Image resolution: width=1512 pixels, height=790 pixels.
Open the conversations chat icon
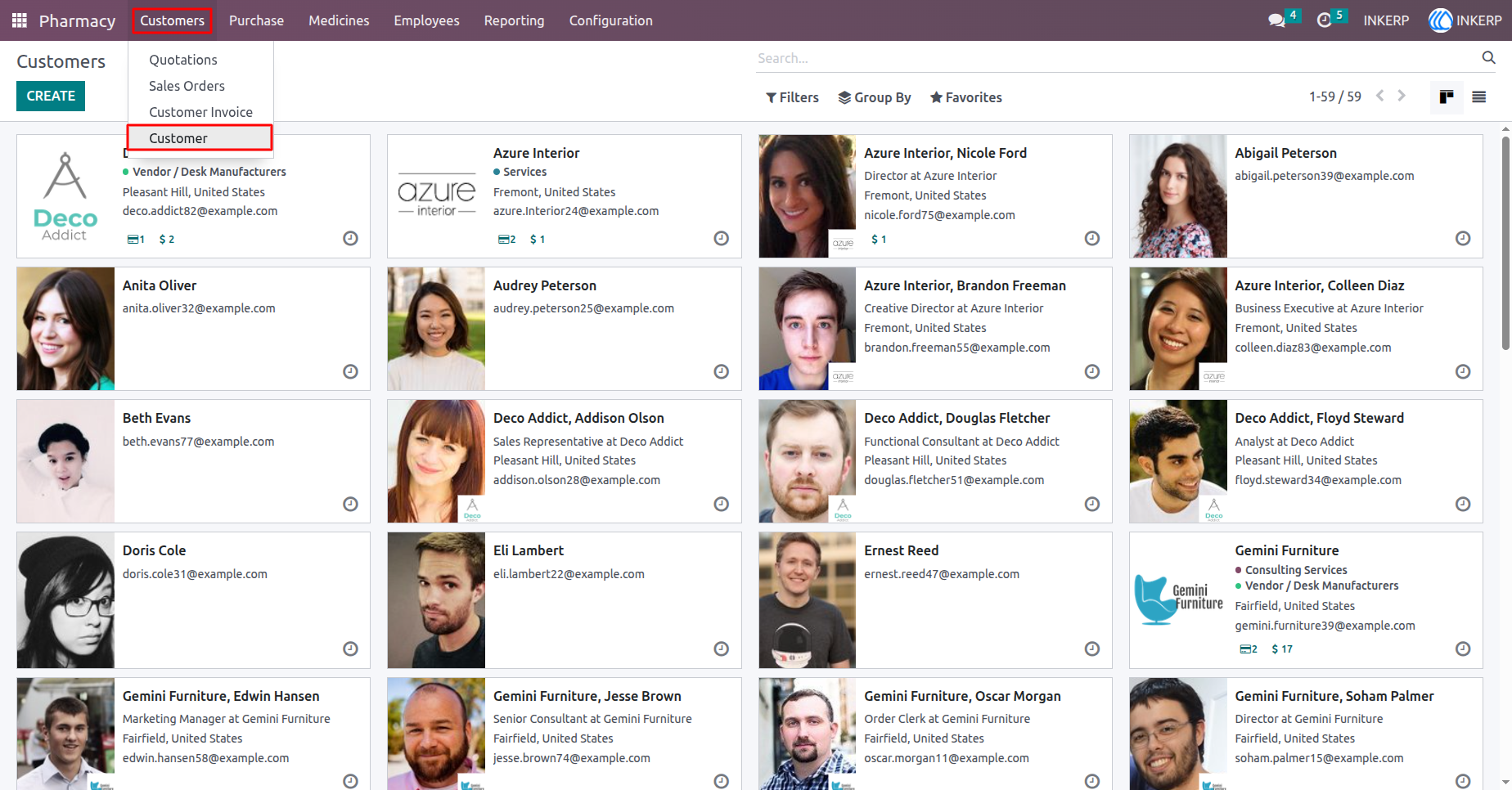pyautogui.click(x=1276, y=20)
